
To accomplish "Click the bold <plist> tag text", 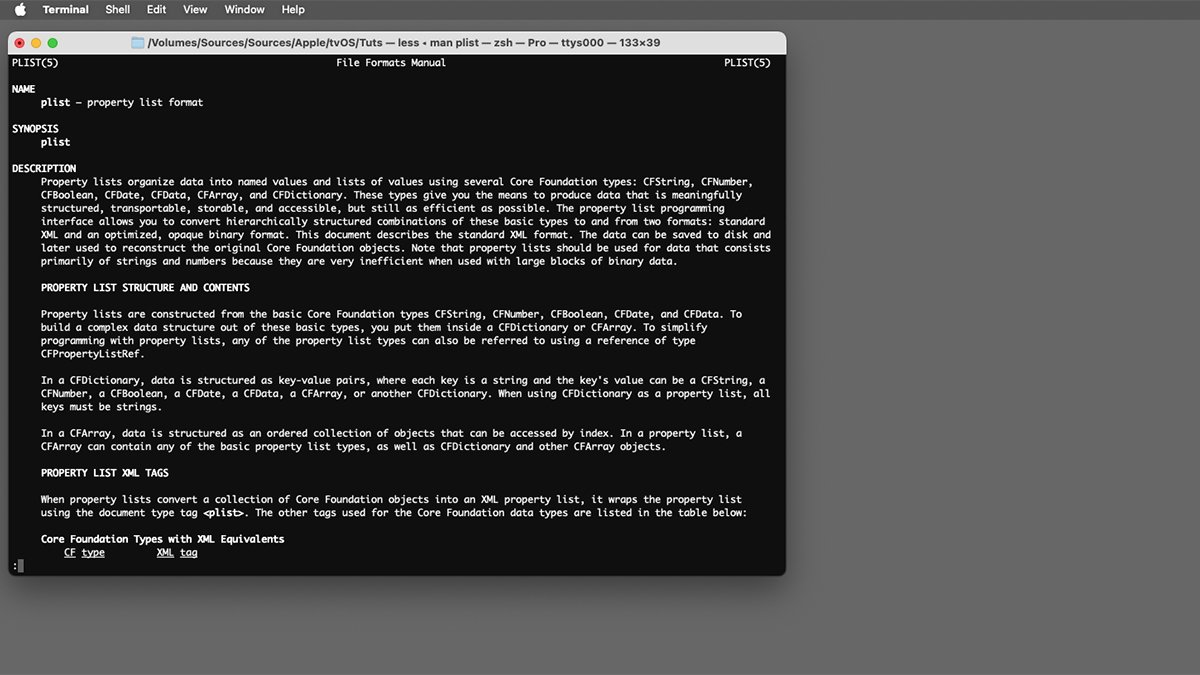I will pos(224,513).
